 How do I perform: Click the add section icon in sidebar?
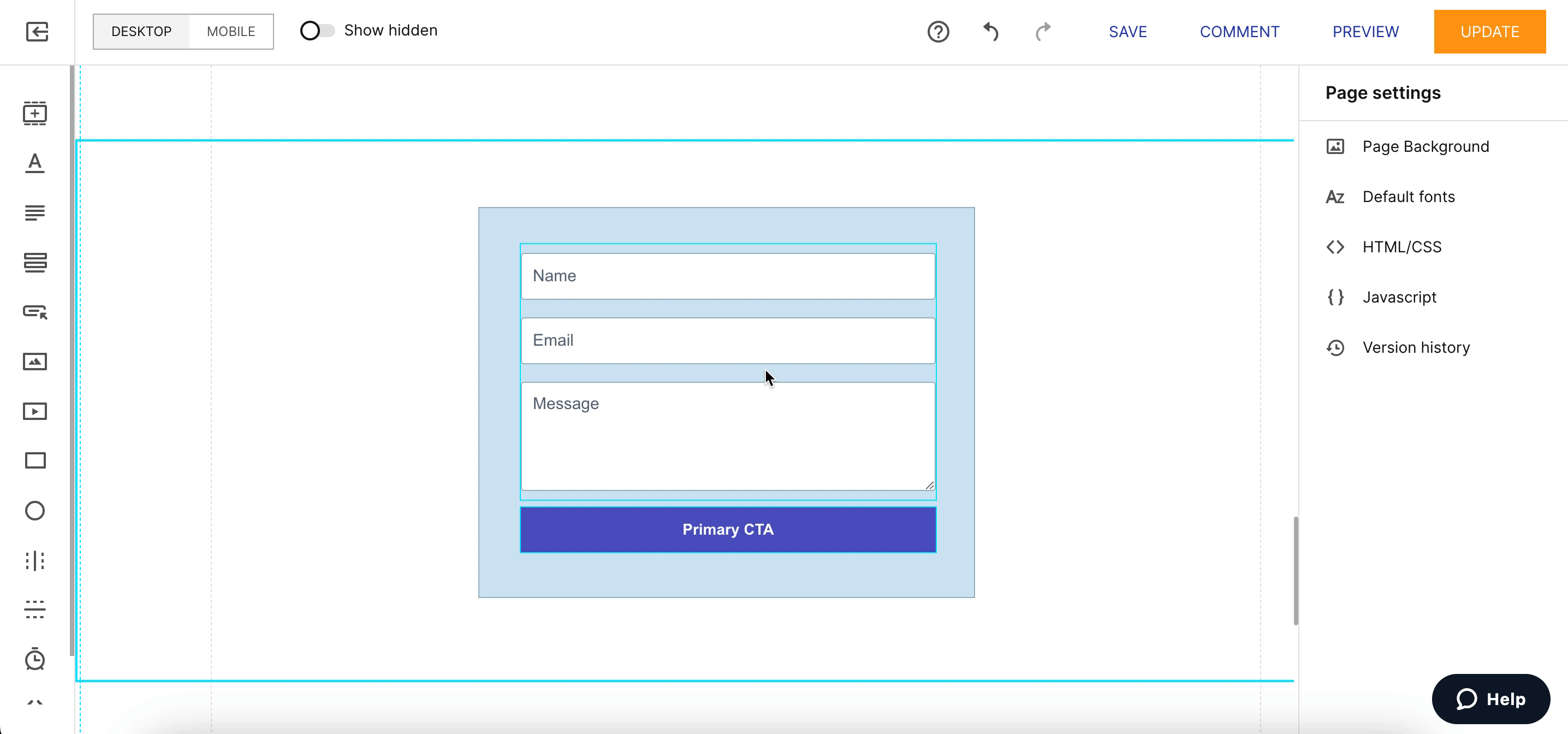coord(35,113)
